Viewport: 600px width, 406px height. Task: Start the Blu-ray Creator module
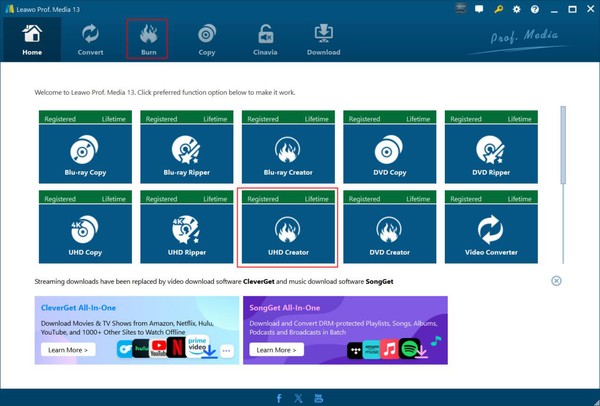tap(288, 147)
